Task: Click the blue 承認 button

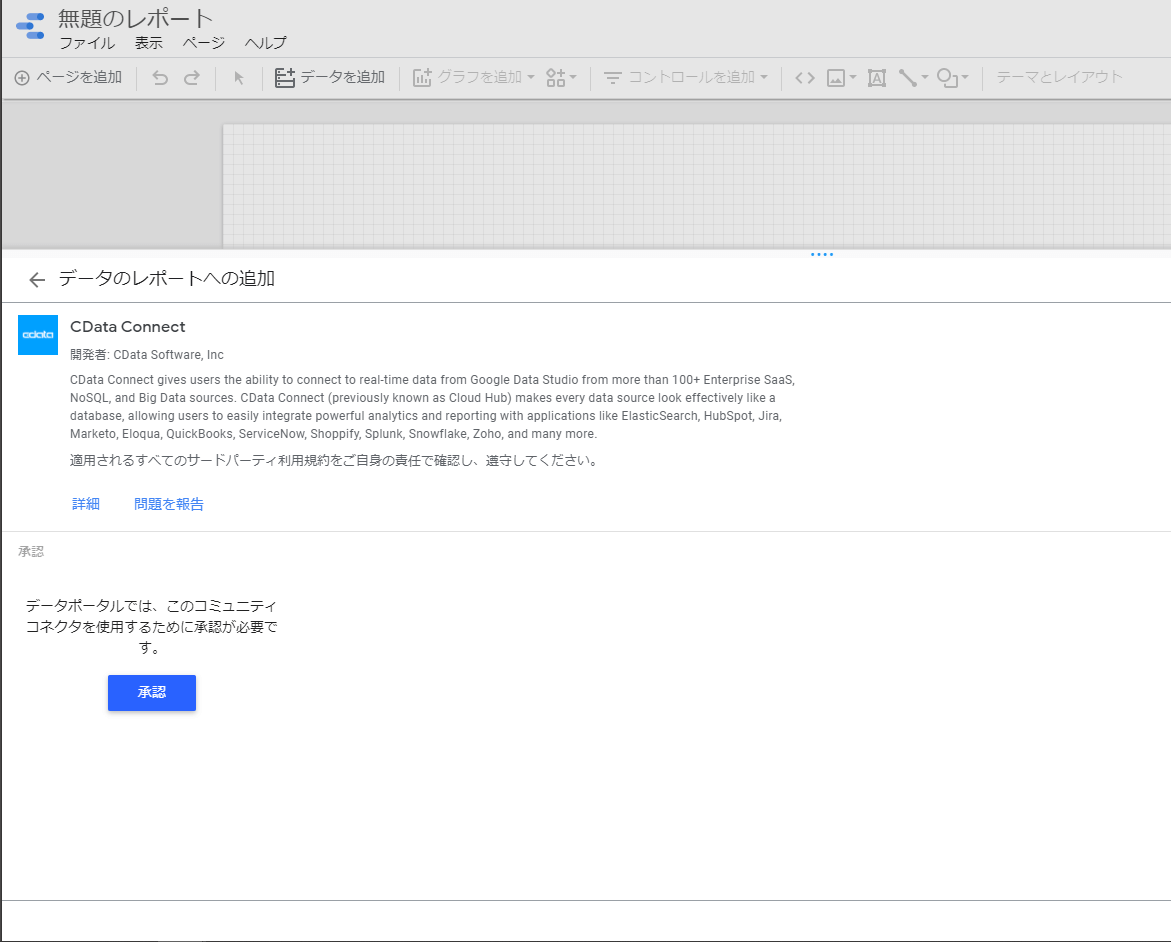Action: click(152, 692)
